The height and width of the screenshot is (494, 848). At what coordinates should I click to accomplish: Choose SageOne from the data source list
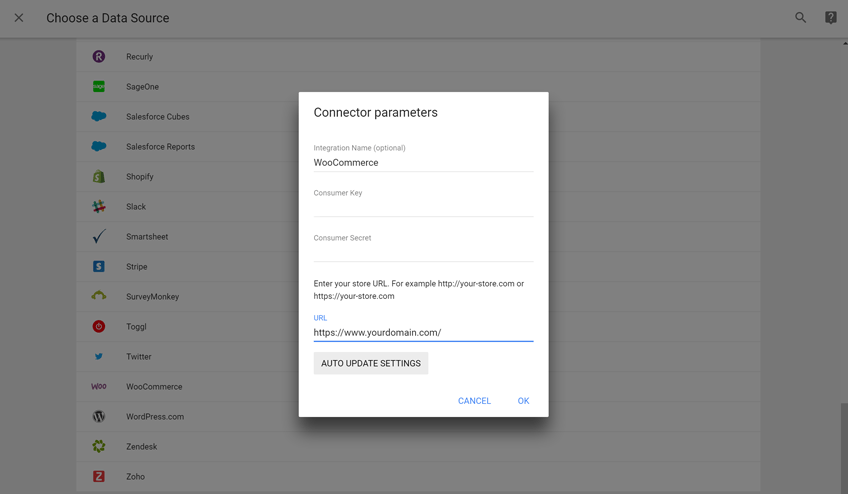(142, 87)
